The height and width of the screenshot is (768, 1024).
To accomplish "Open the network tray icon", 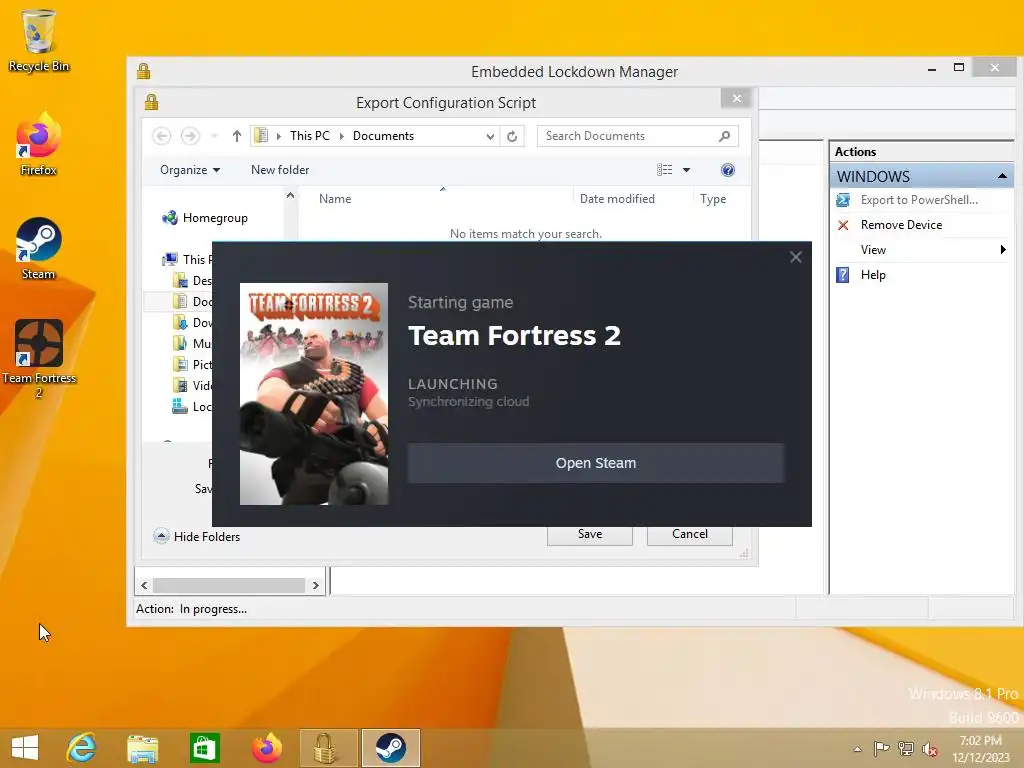I will click(906, 748).
